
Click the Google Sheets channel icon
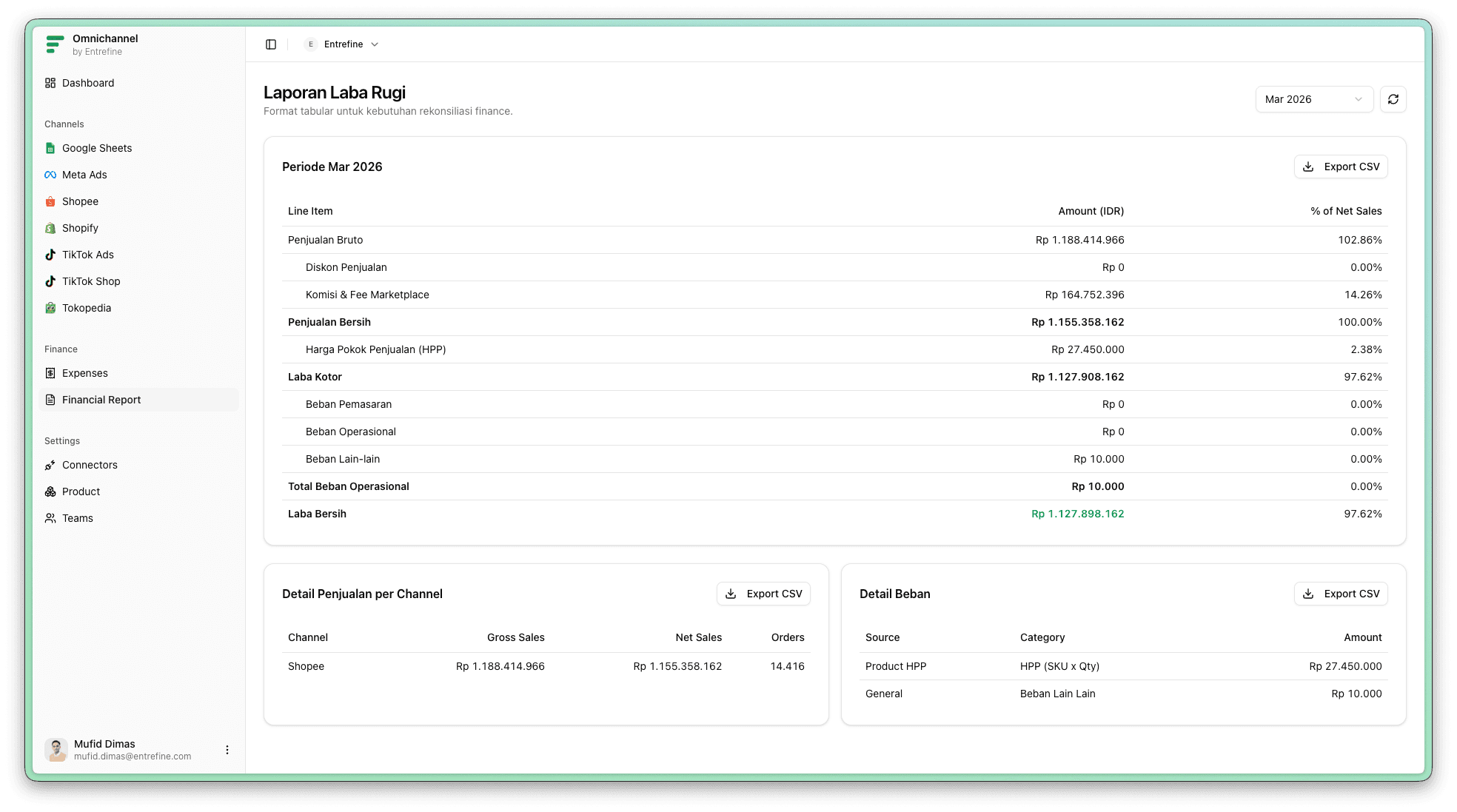[x=50, y=148]
